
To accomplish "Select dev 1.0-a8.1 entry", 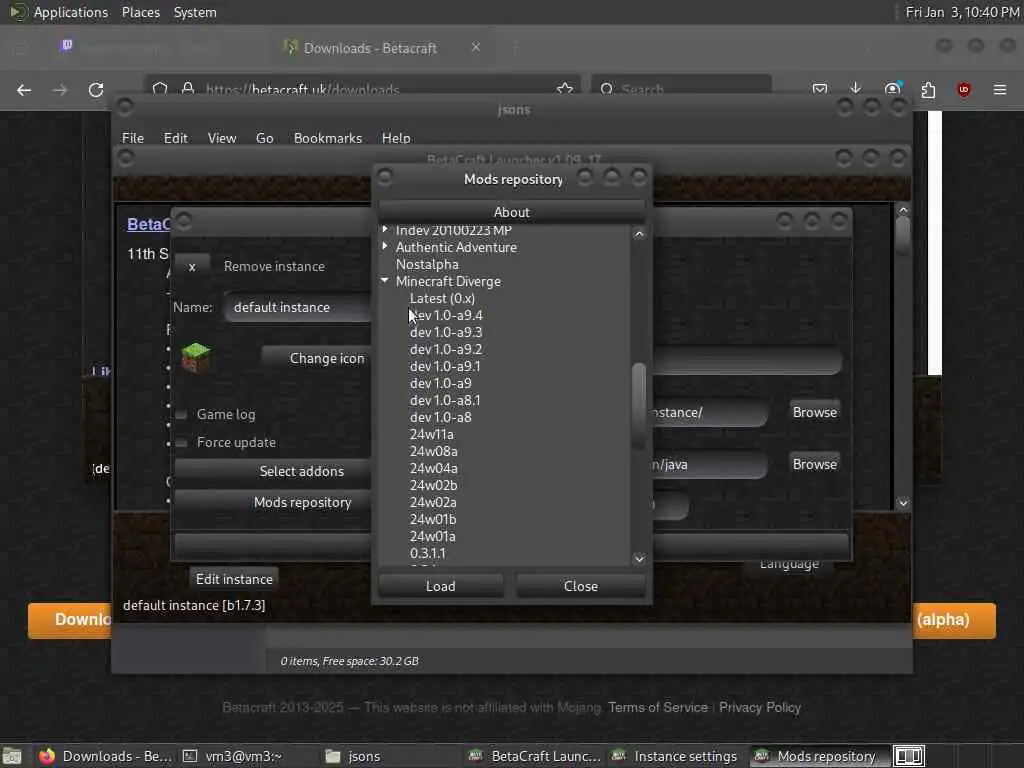I will [x=445, y=400].
